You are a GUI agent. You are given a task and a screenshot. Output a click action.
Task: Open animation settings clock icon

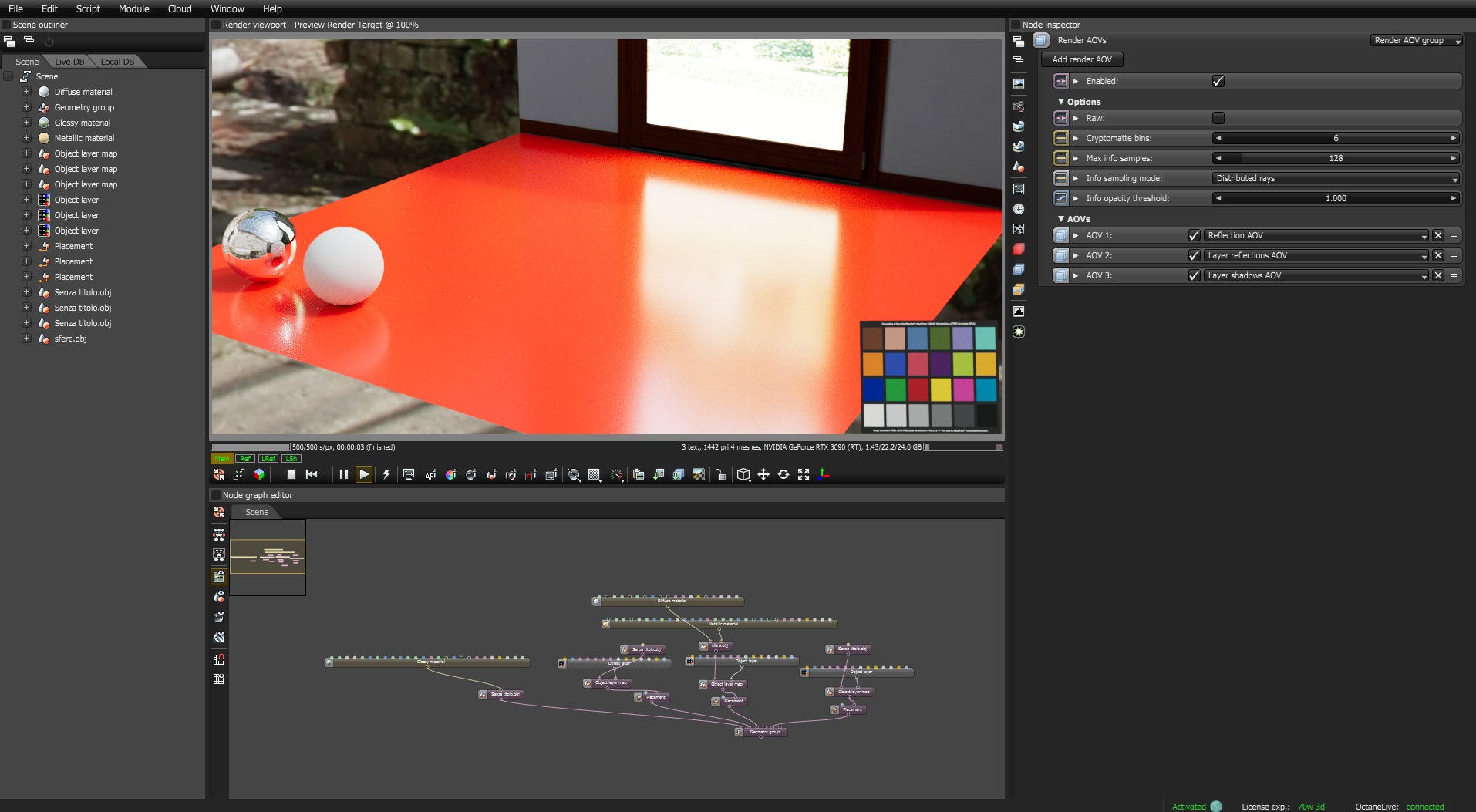coord(1019,209)
